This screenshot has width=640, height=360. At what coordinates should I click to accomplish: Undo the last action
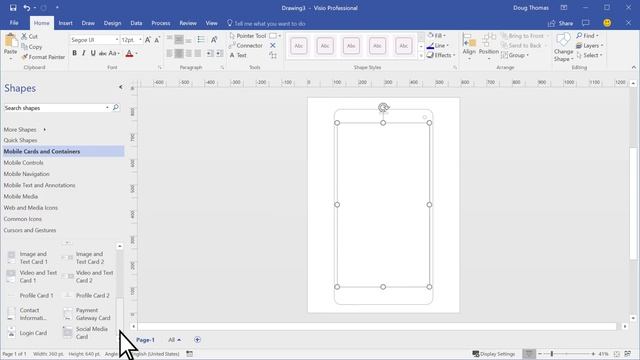click(27, 8)
